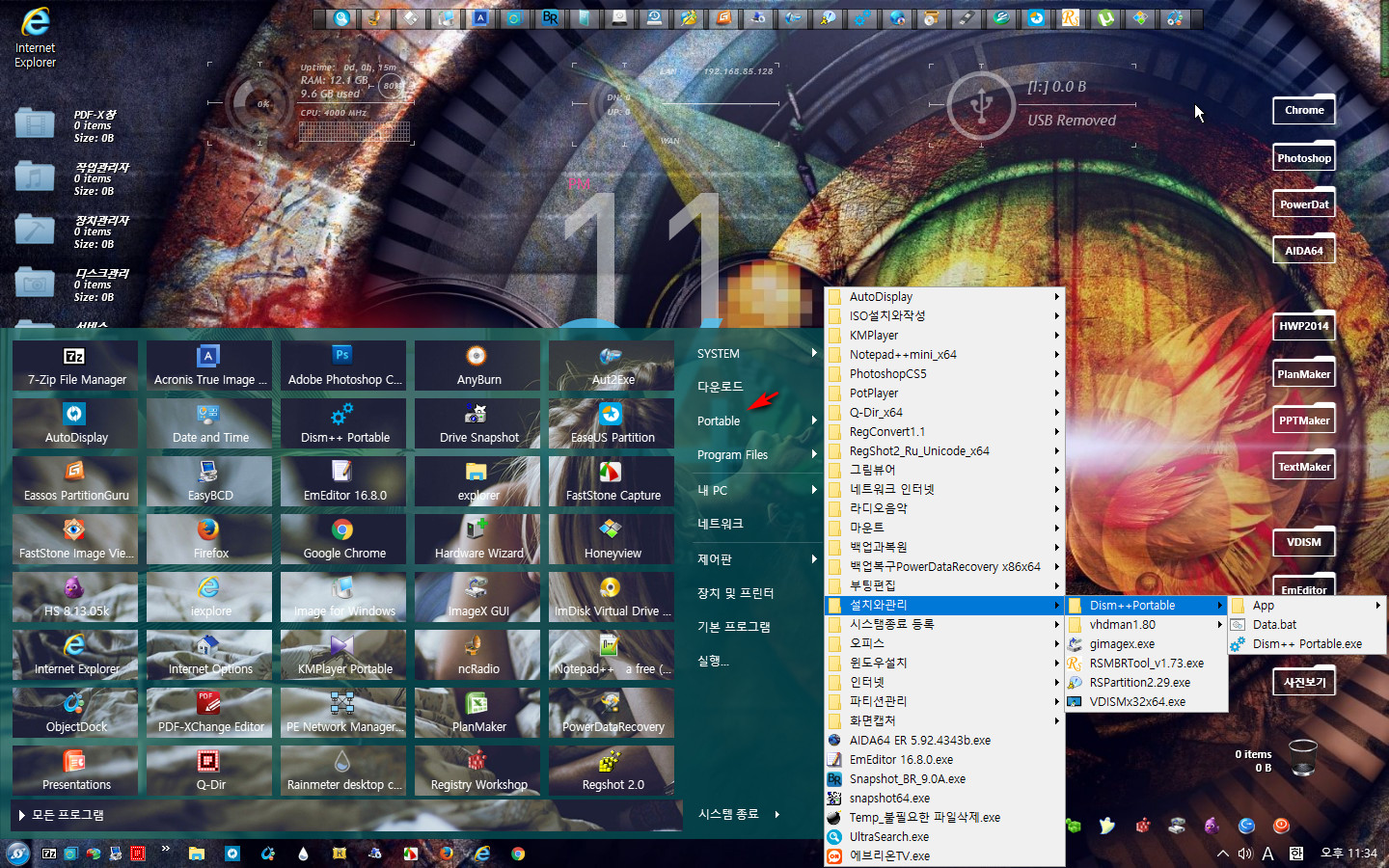Open 실행... run command
The height and width of the screenshot is (868, 1389).
point(714,662)
